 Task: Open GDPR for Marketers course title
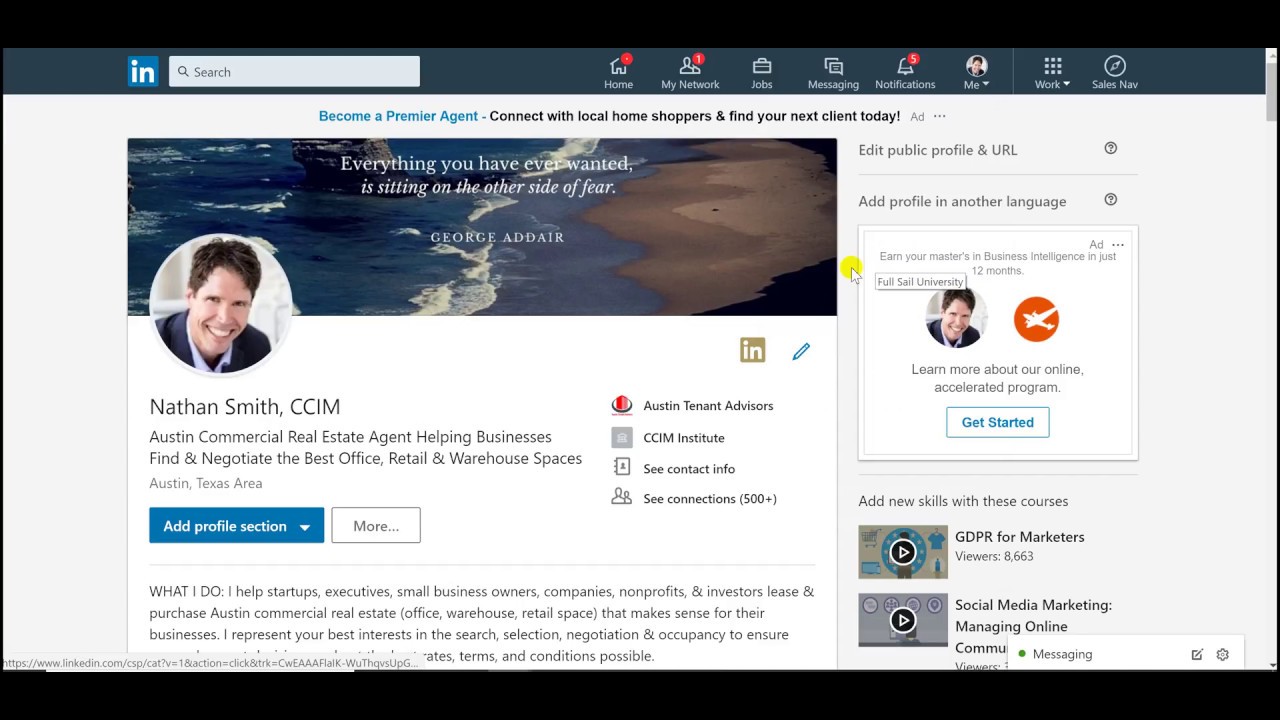(x=1019, y=537)
